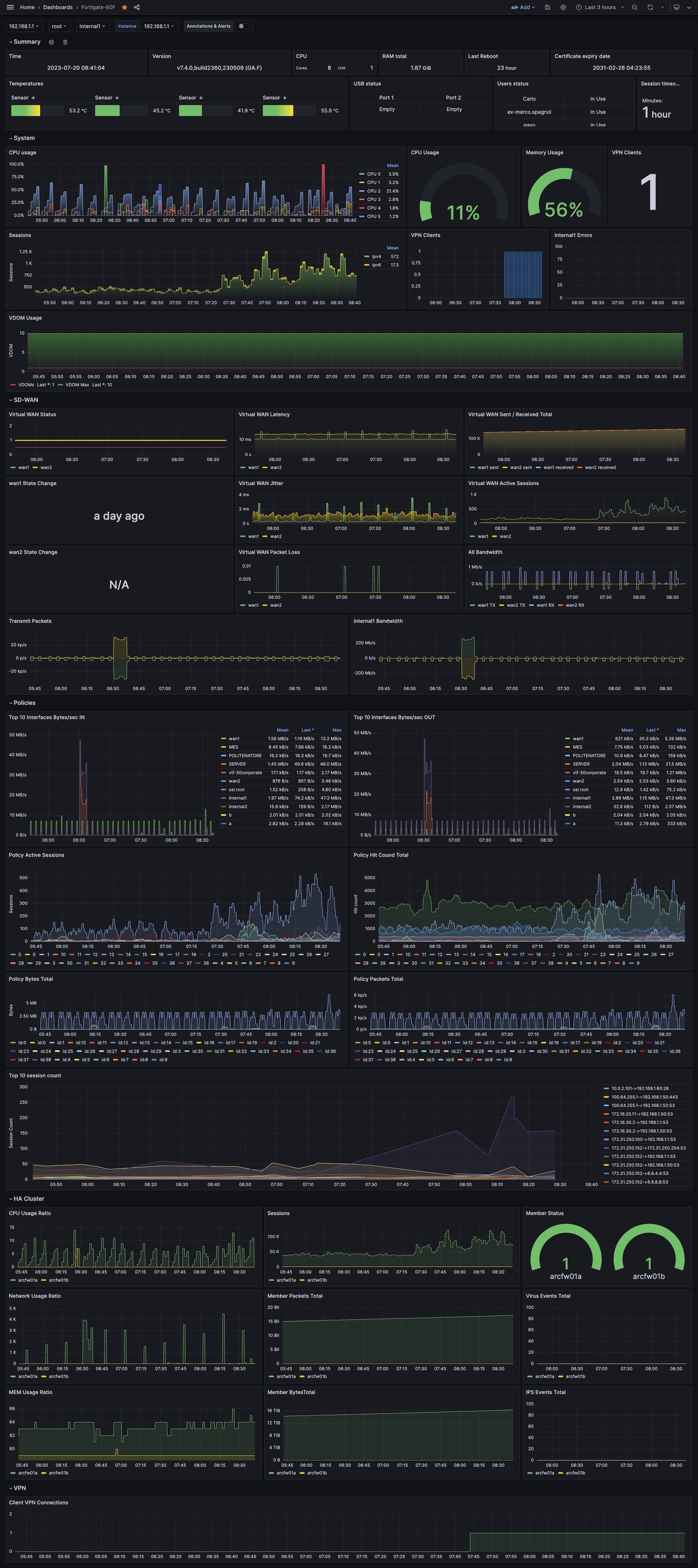This screenshot has width=698, height=1568.
Task: Toggle ipv6 series in Sessions legend
Action: pyautogui.click(x=377, y=265)
